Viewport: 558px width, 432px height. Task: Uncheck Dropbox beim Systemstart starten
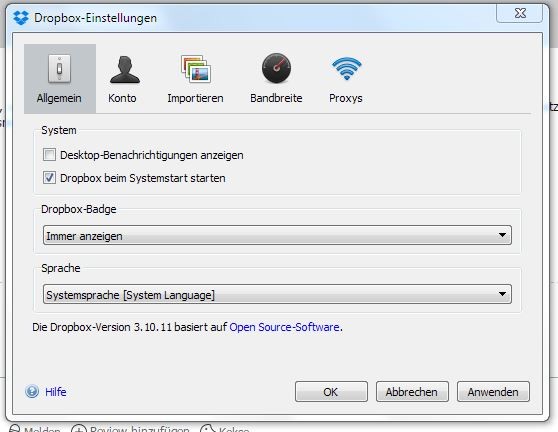pyautogui.click(x=49, y=178)
